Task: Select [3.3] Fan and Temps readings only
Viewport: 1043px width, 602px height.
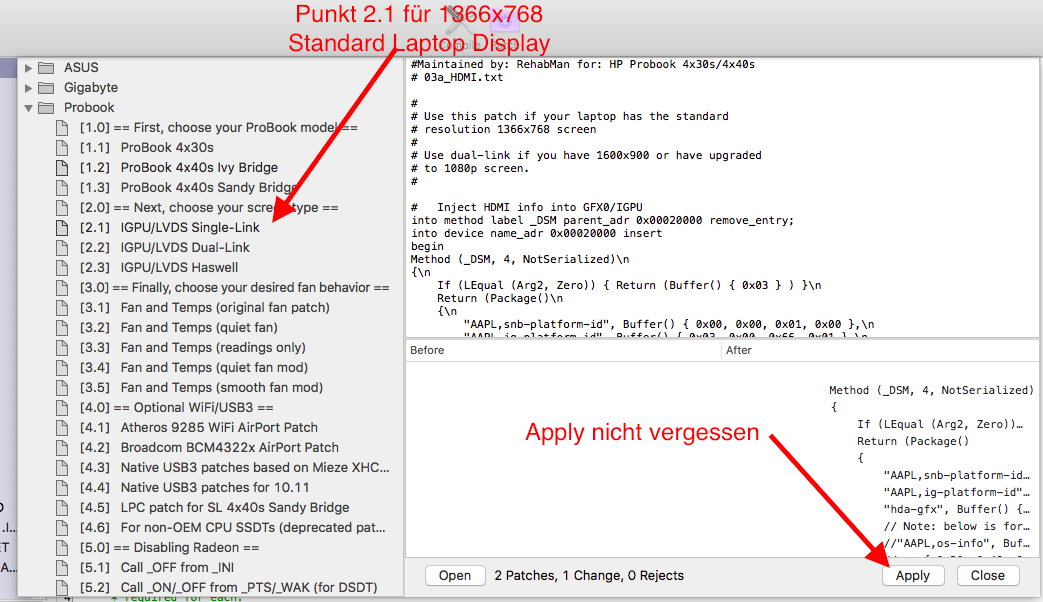Action: [x=210, y=347]
